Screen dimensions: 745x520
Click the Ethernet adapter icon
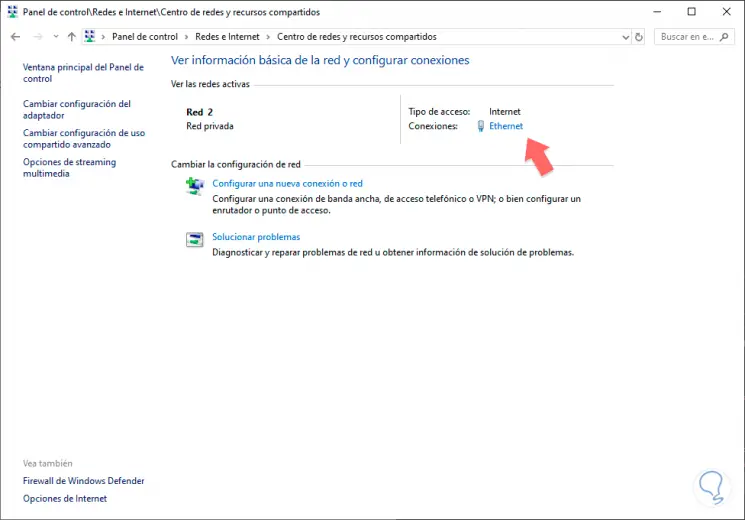click(x=480, y=126)
